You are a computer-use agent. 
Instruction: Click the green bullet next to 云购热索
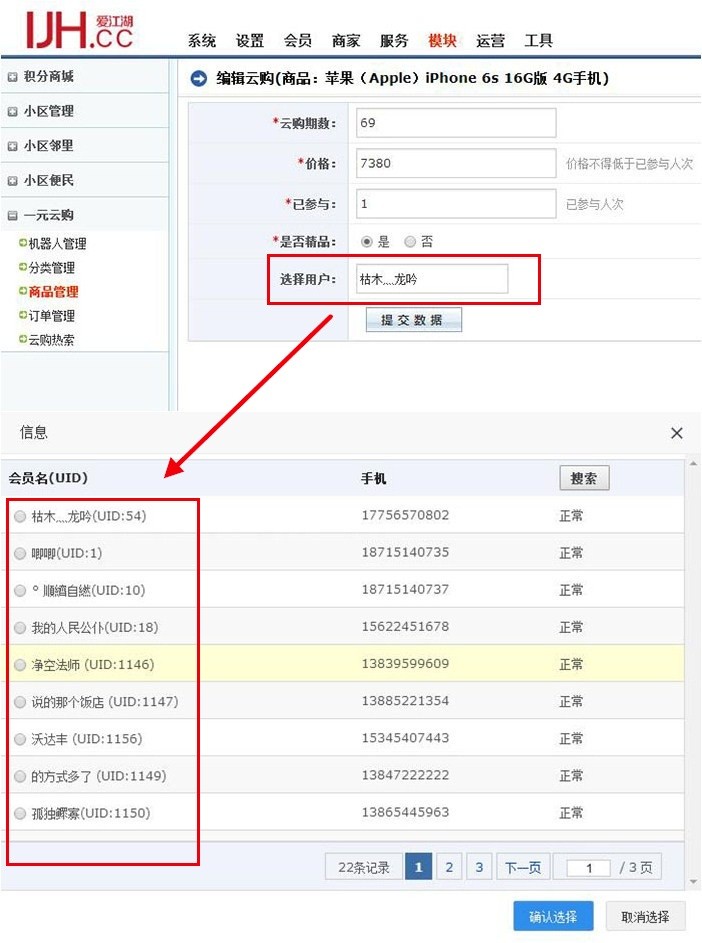(23, 339)
